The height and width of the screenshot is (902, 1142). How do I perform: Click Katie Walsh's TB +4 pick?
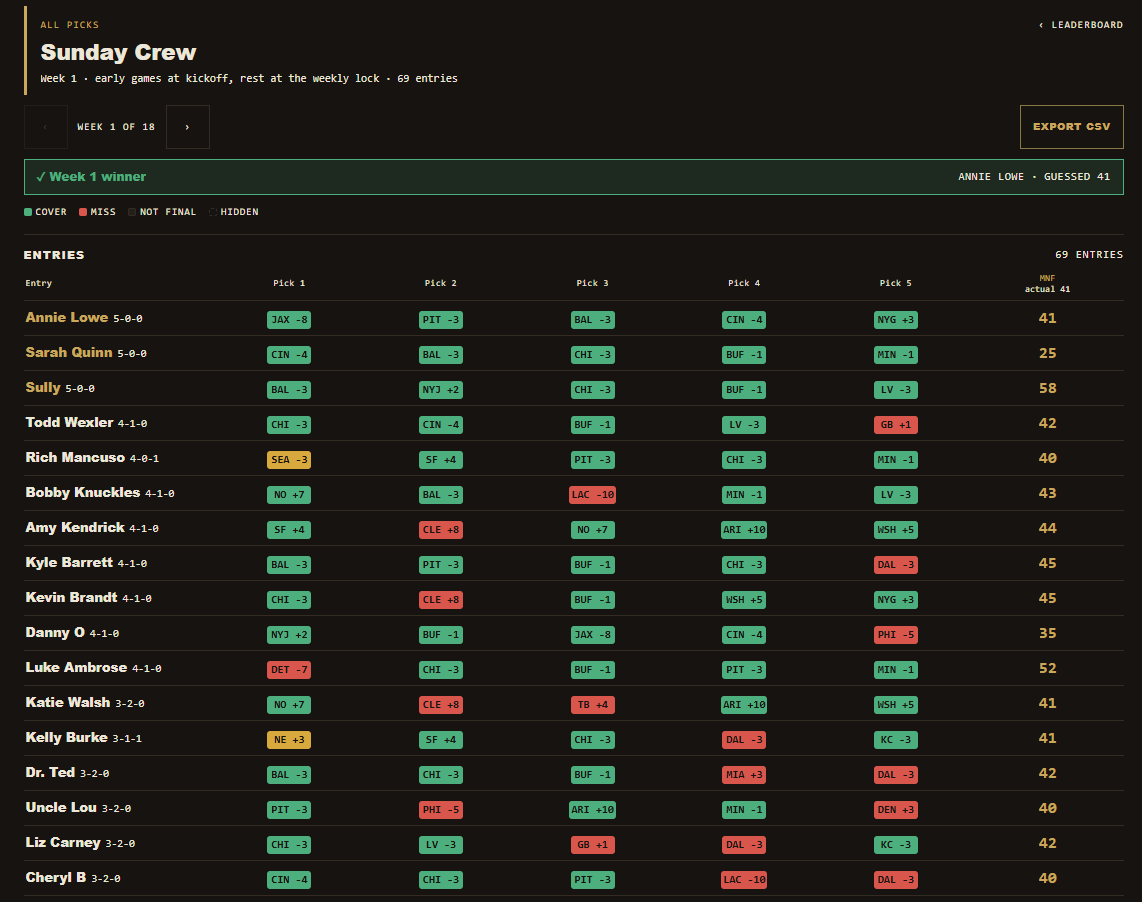[592, 705]
